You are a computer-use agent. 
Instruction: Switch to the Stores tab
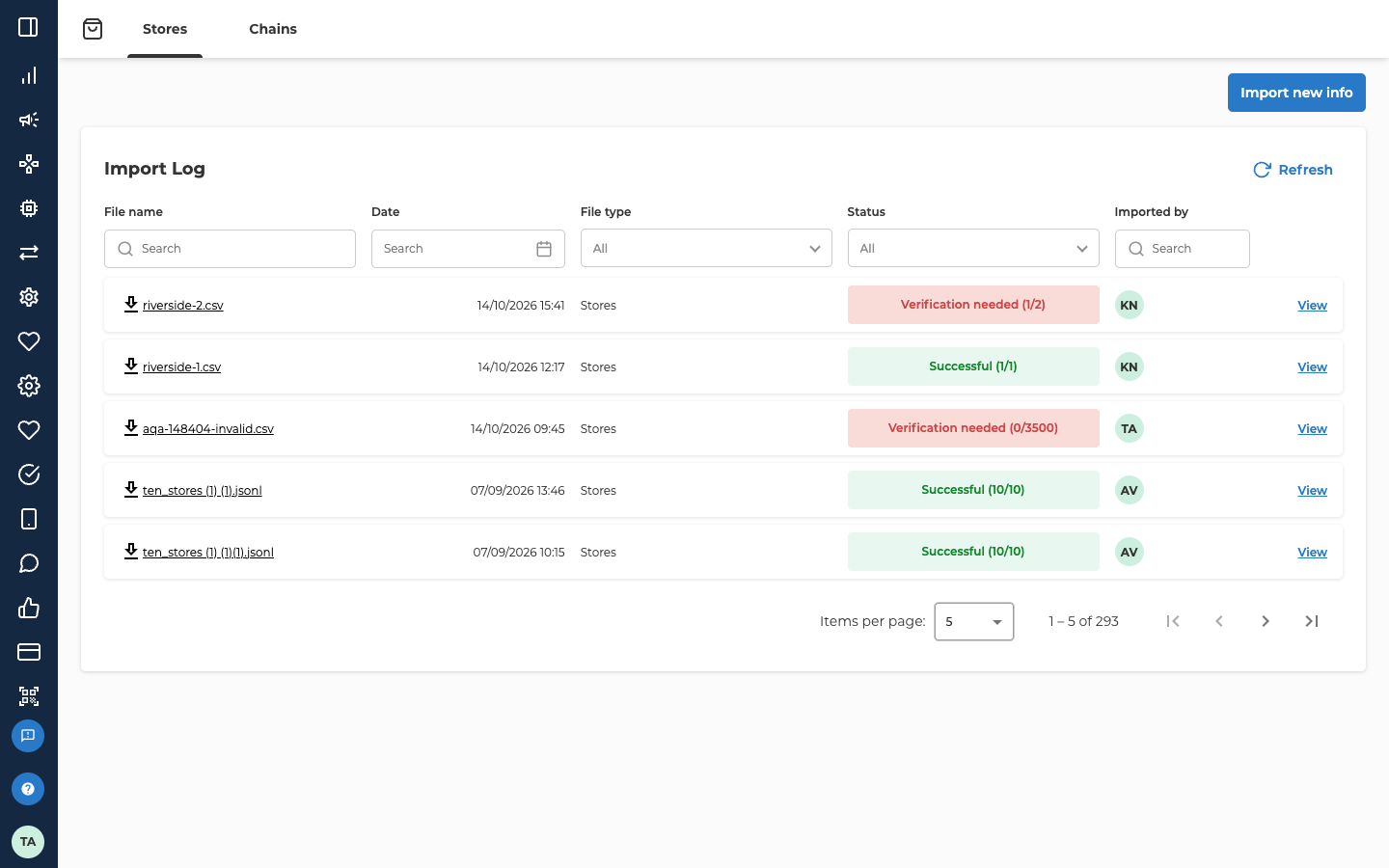(165, 29)
